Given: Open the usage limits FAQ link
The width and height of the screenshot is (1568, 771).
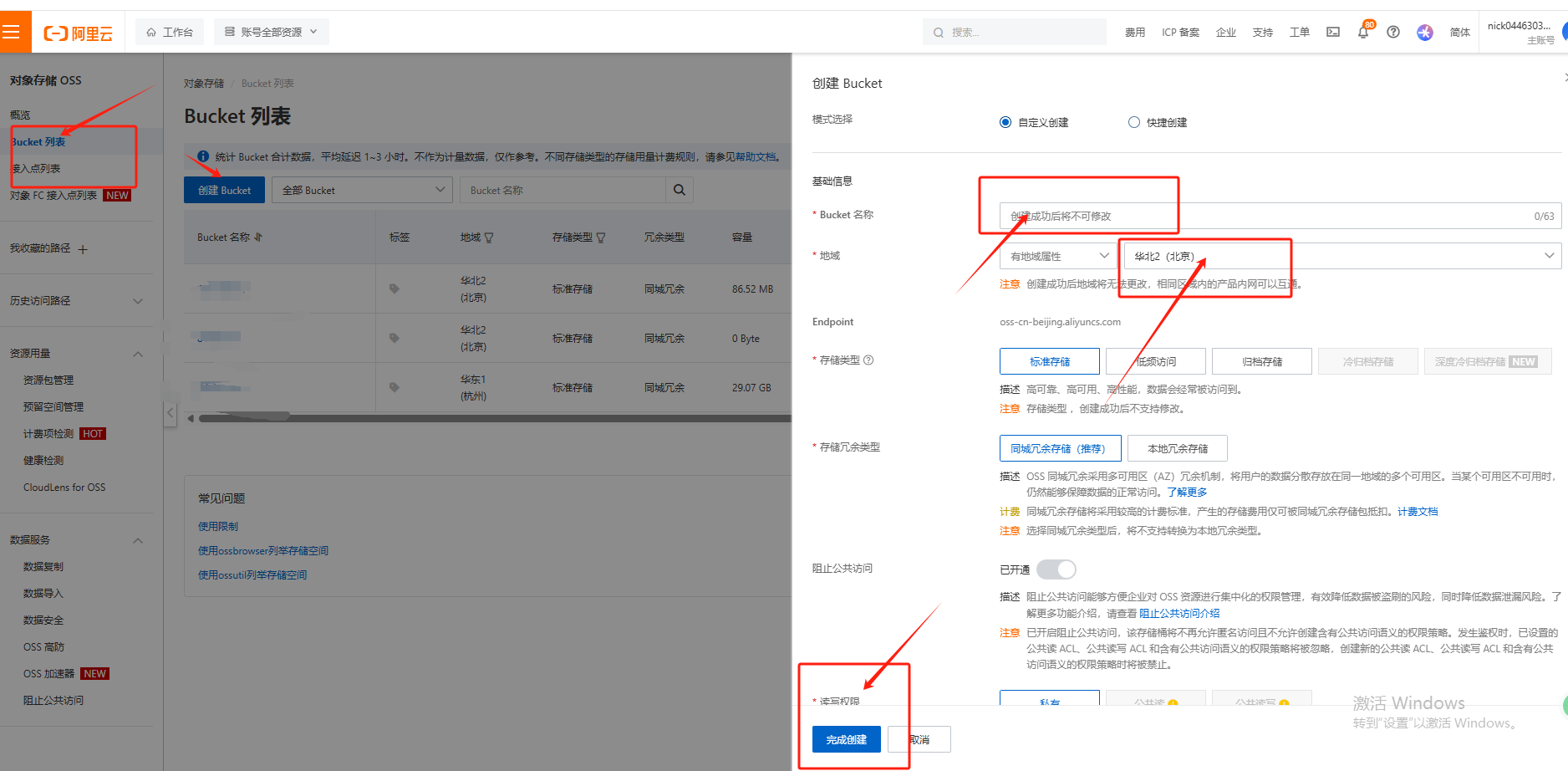Looking at the screenshot, I should pos(218,527).
